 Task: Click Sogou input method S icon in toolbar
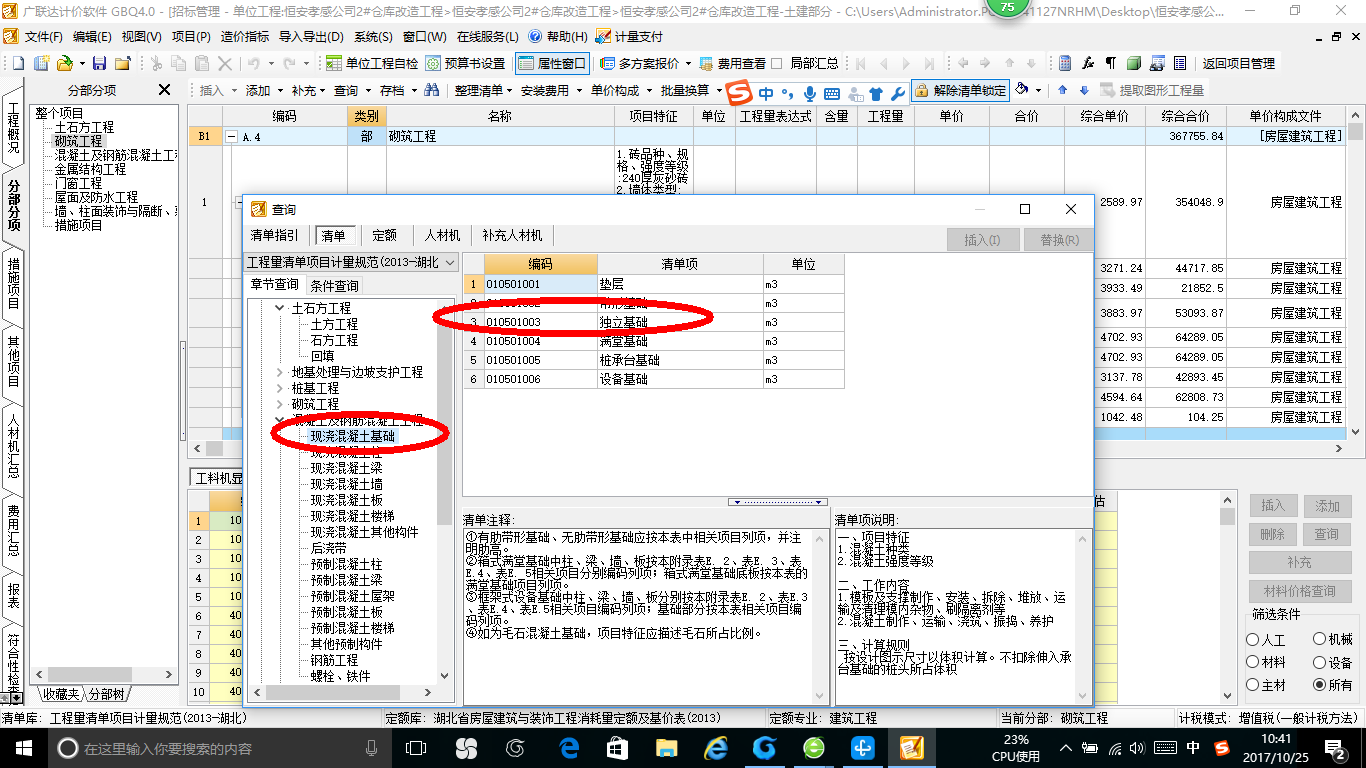(738, 92)
